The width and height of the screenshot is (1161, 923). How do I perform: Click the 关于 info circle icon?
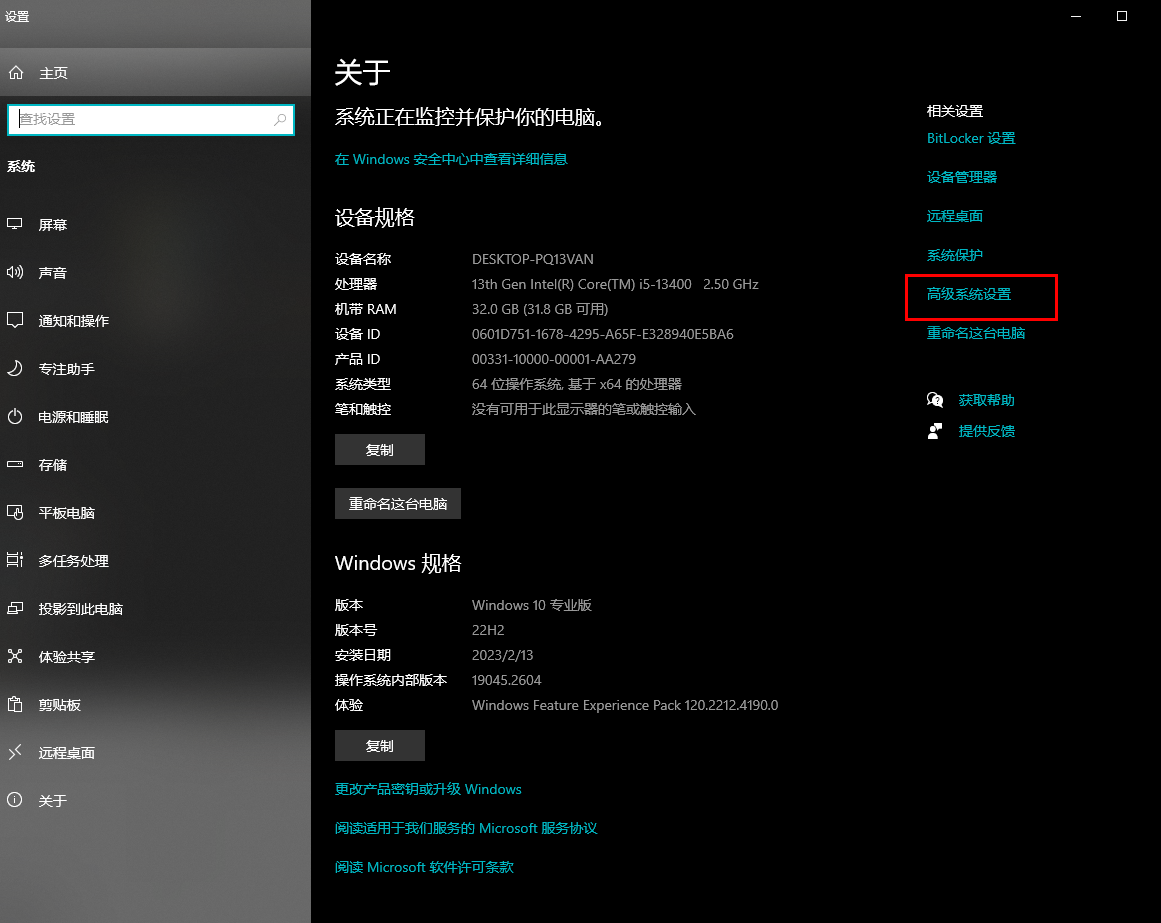[x=15, y=799]
